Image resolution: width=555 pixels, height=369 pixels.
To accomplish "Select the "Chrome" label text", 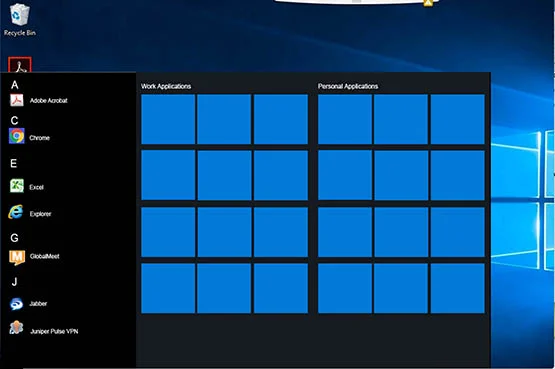I will [x=39, y=138].
